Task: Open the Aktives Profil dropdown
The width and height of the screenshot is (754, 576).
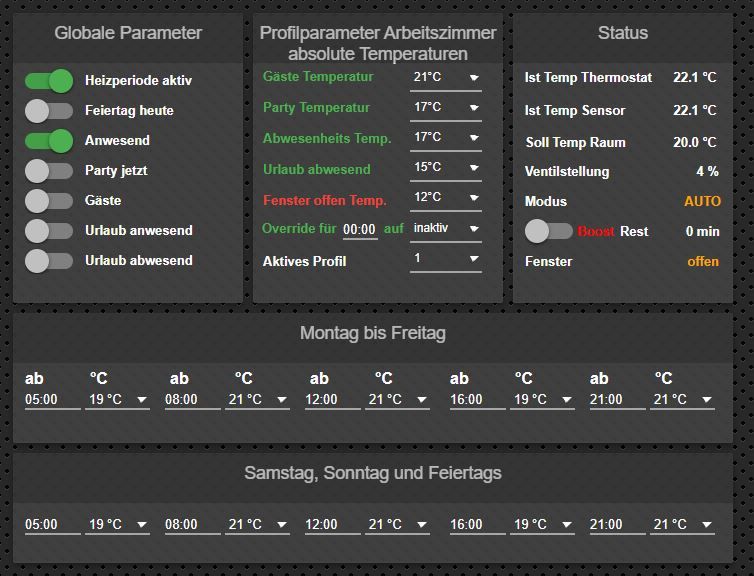Action: click(x=445, y=258)
